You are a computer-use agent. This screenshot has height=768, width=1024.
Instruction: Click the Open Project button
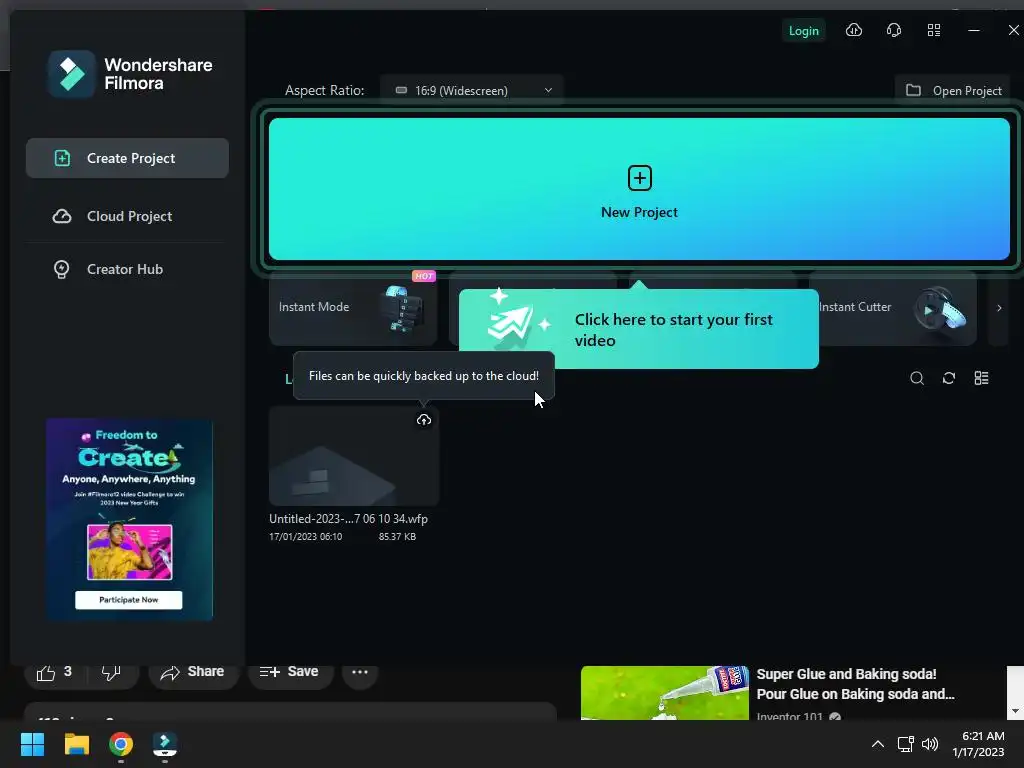[x=953, y=90]
